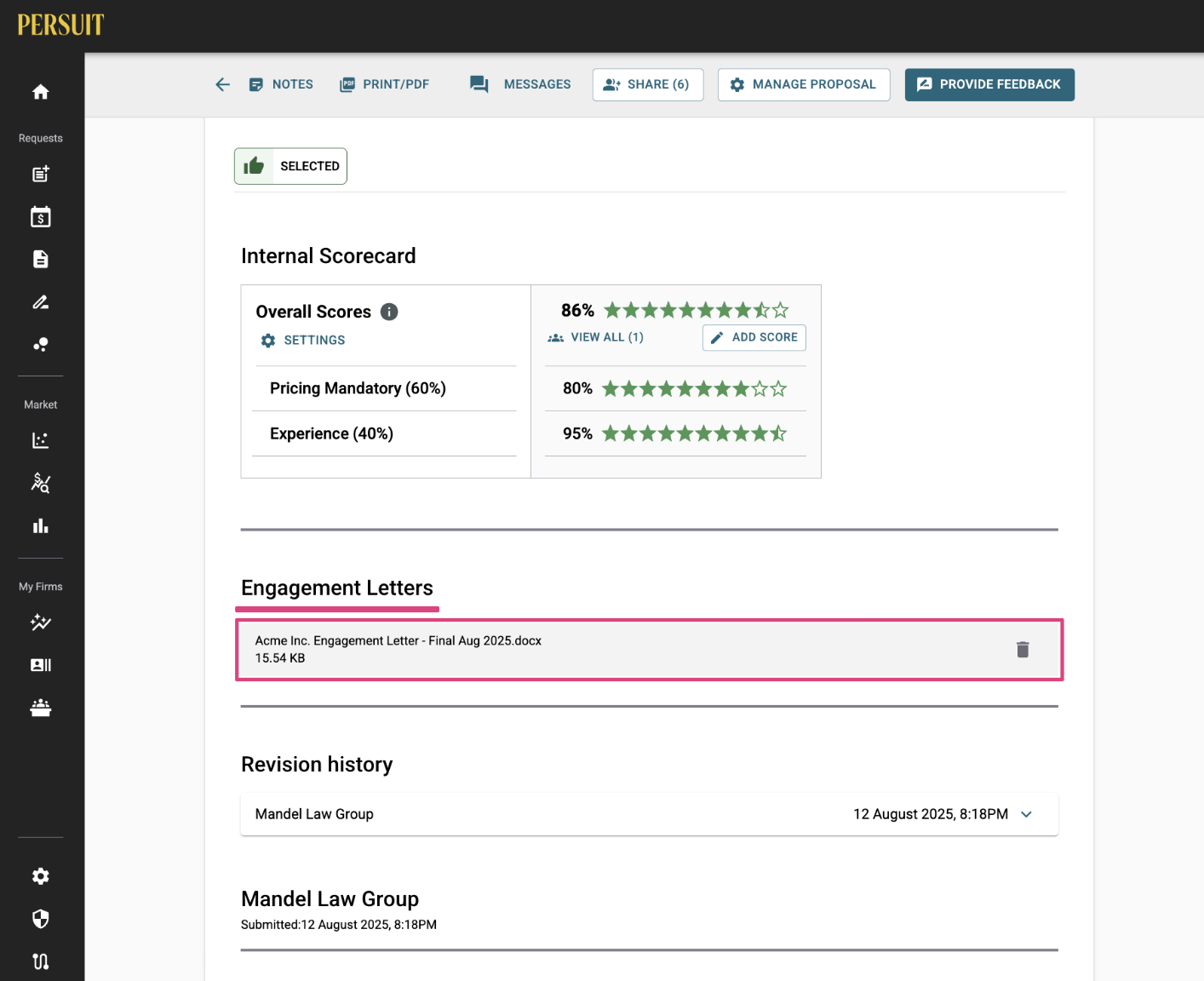Click the 'Submitted:12 August 2025, 8:18PM' text

pyautogui.click(x=339, y=925)
